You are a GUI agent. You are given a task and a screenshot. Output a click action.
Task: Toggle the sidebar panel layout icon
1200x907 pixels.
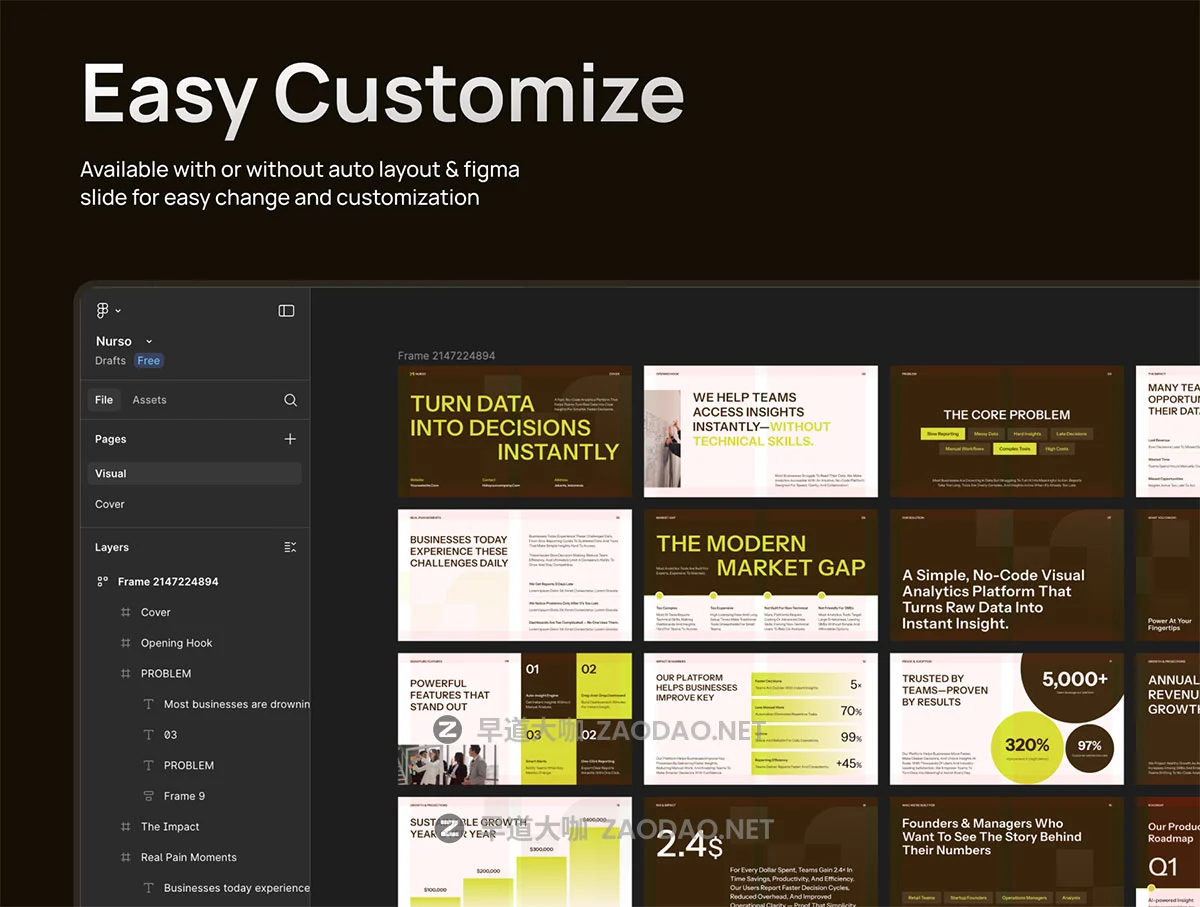point(286,311)
